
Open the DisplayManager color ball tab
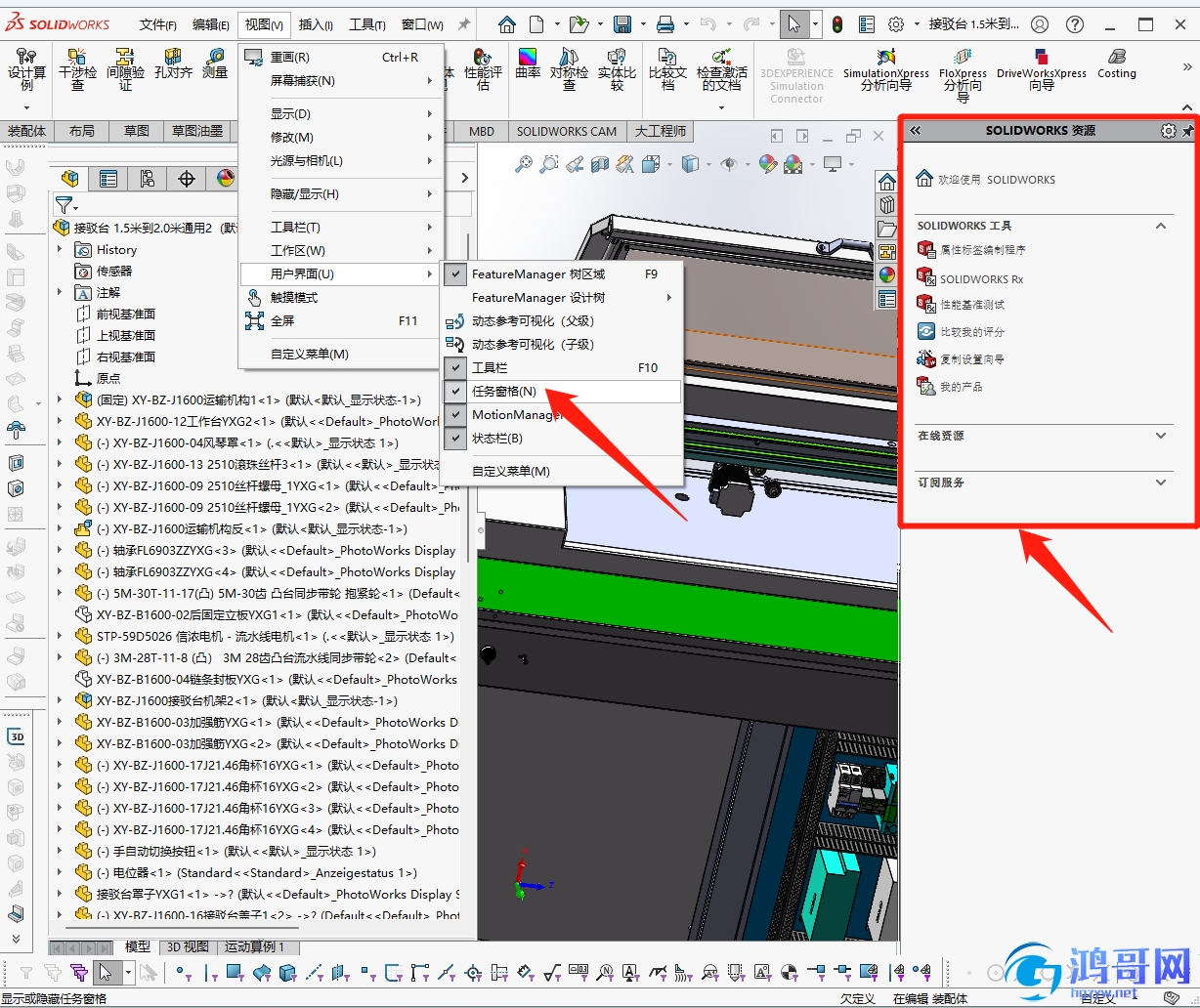click(226, 179)
